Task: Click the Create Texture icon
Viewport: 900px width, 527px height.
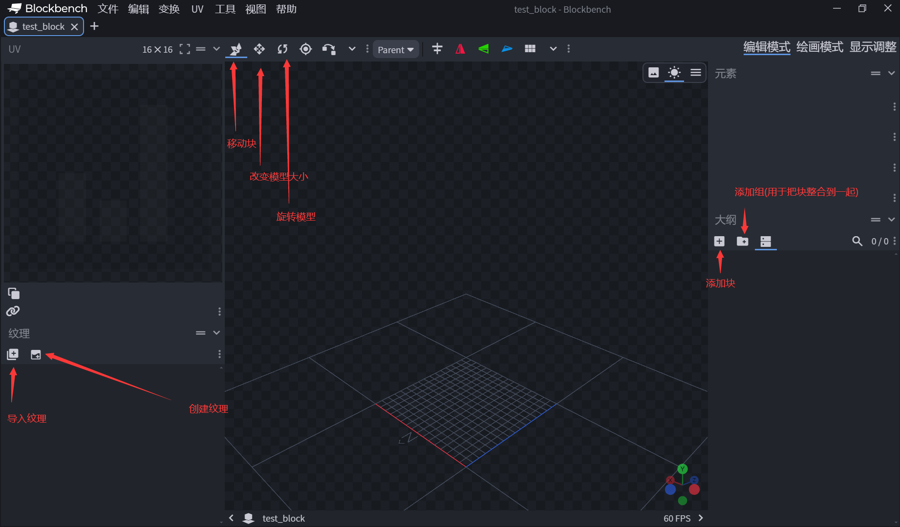Action: [36, 354]
